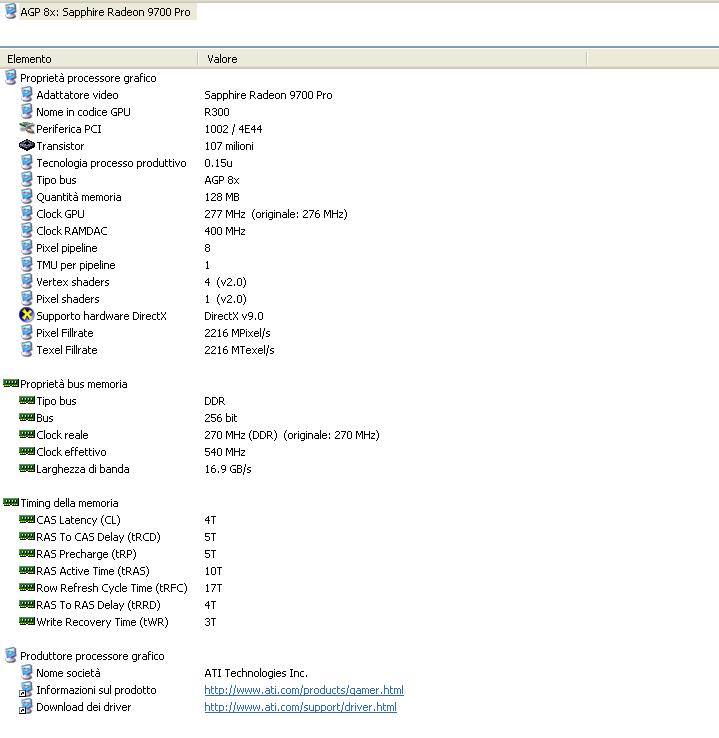Click the 16.9 GB/s bandwidth value
This screenshot has width=719, height=738.
(x=228, y=469)
